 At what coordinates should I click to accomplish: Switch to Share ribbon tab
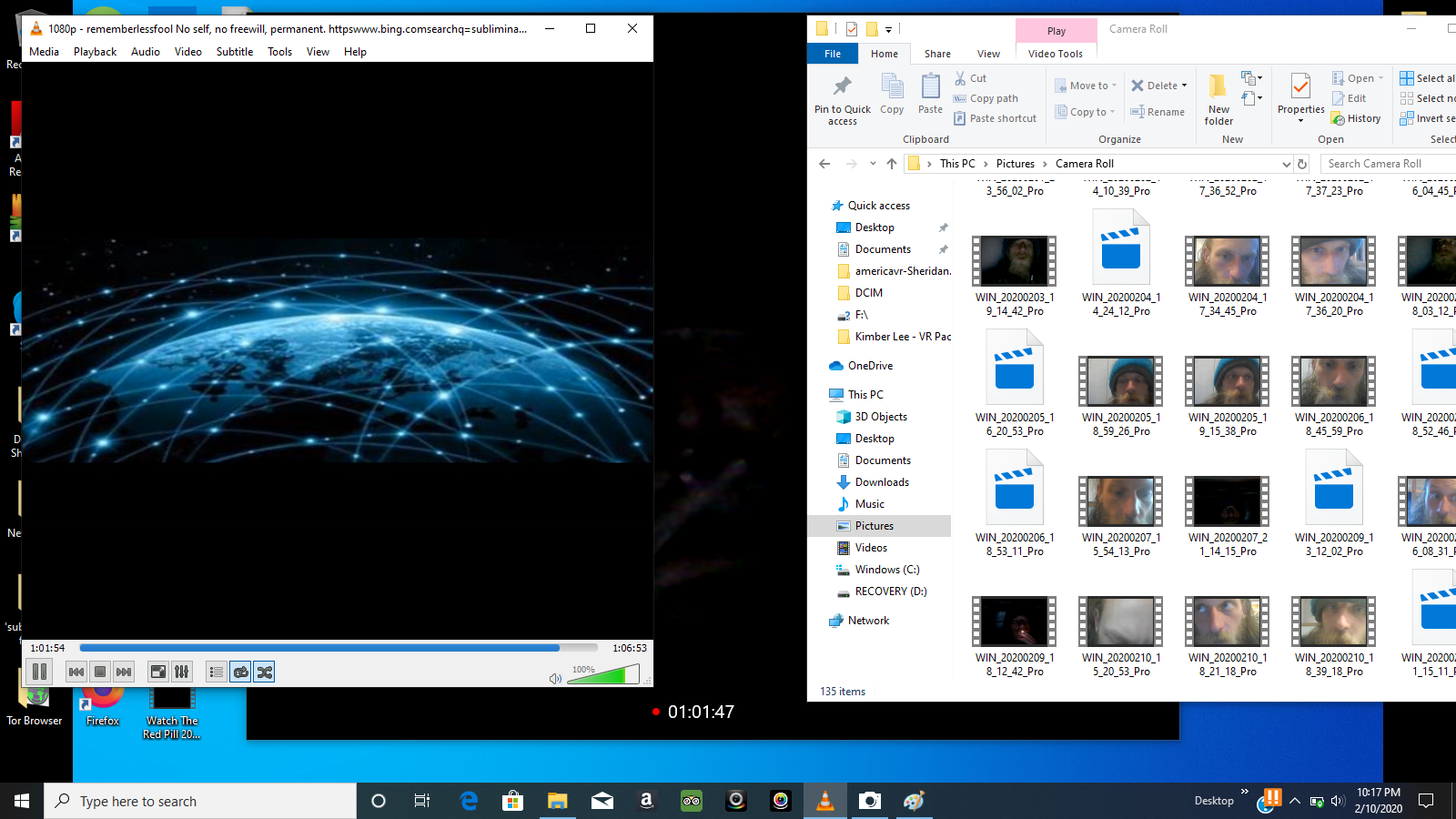(937, 54)
